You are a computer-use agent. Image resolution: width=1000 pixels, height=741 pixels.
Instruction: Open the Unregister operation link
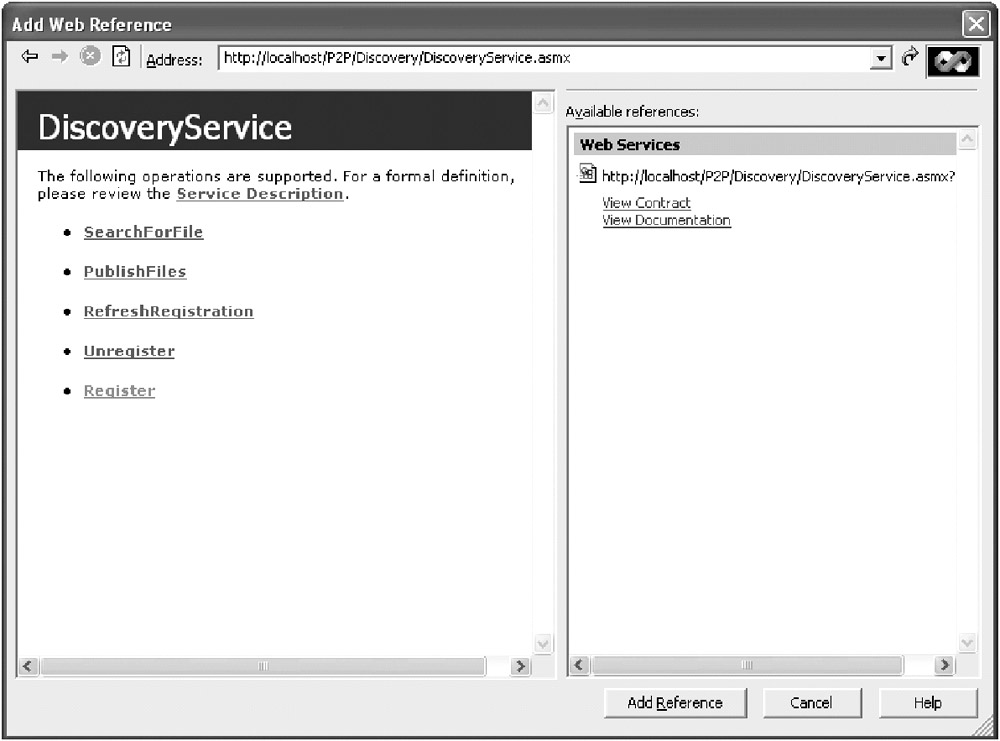129,352
